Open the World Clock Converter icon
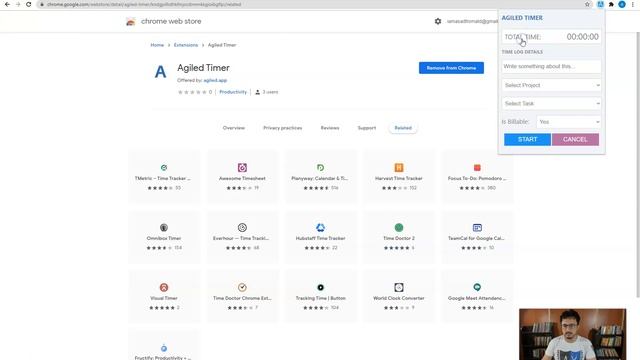 point(399,287)
